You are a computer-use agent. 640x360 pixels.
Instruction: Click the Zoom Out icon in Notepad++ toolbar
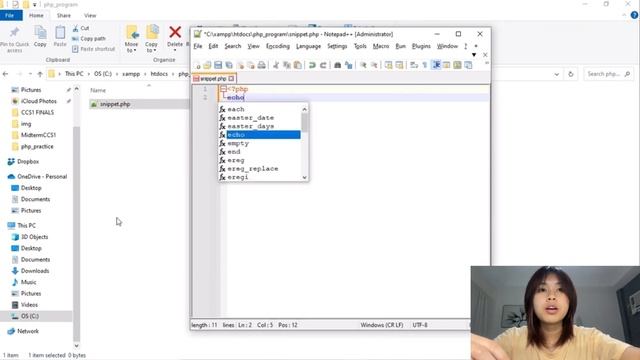[x=374, y=65]
